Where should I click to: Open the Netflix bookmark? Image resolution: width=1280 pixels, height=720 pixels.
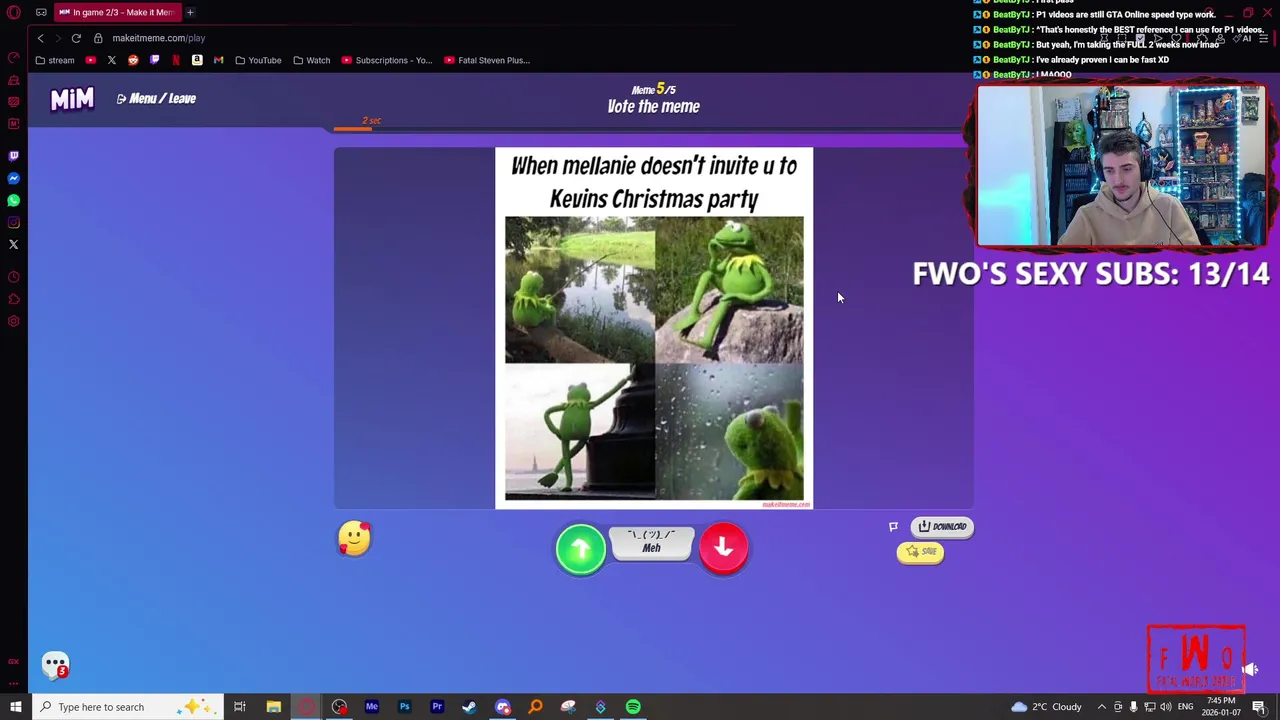176,60
